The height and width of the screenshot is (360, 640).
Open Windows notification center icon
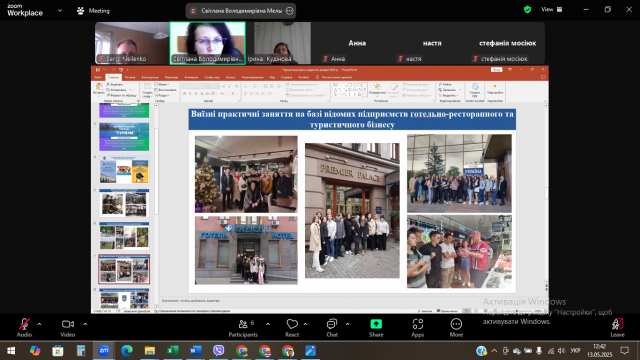[x=624, y=351]
